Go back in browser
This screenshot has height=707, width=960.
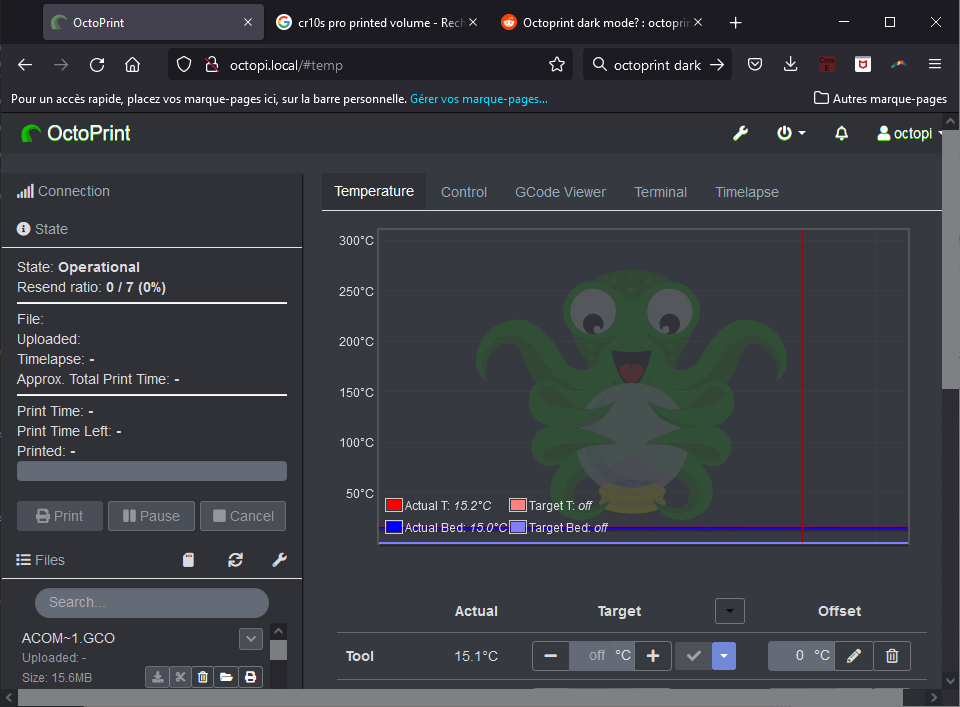pos(25,65)
